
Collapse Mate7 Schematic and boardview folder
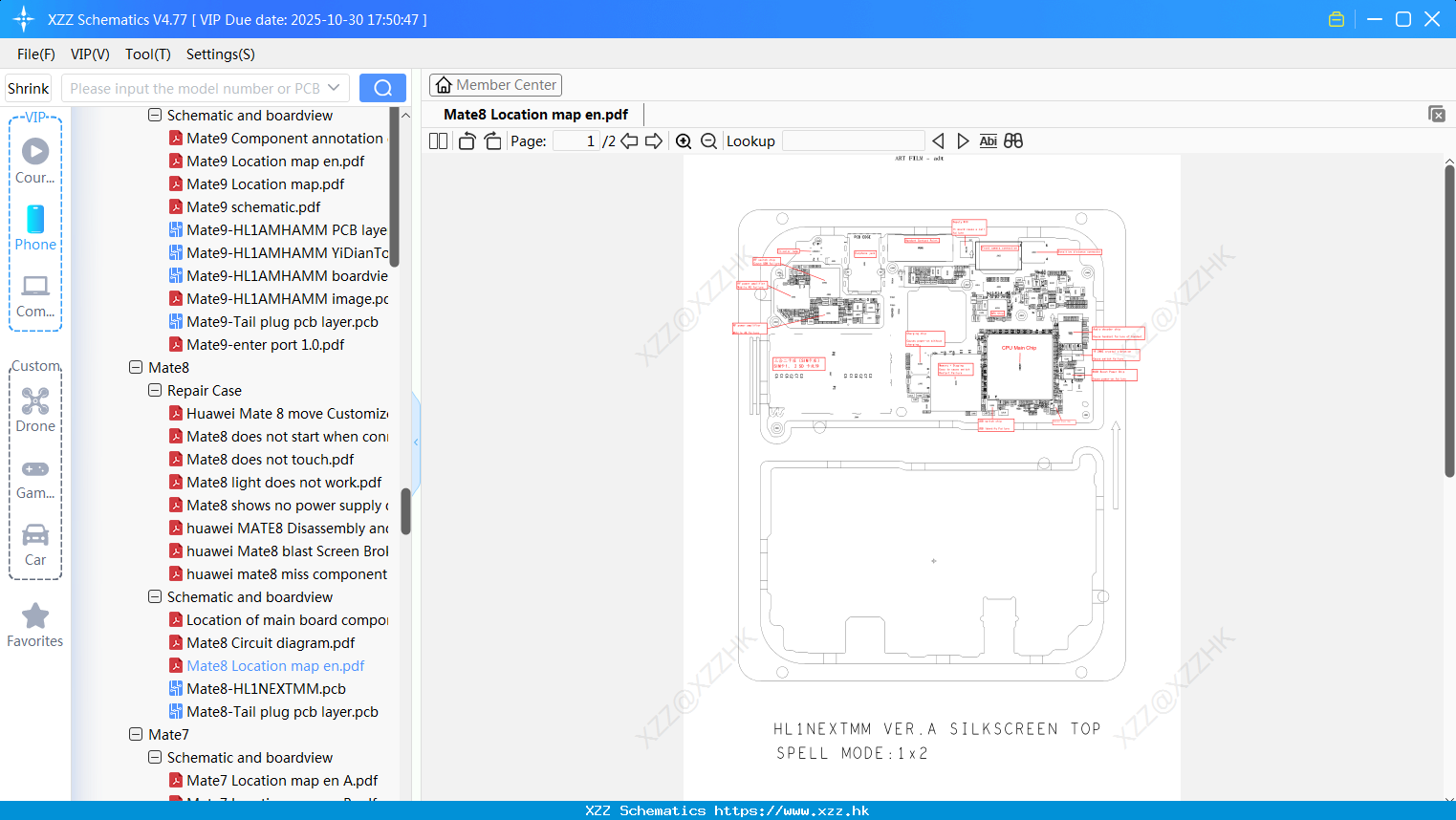(155, 757)
